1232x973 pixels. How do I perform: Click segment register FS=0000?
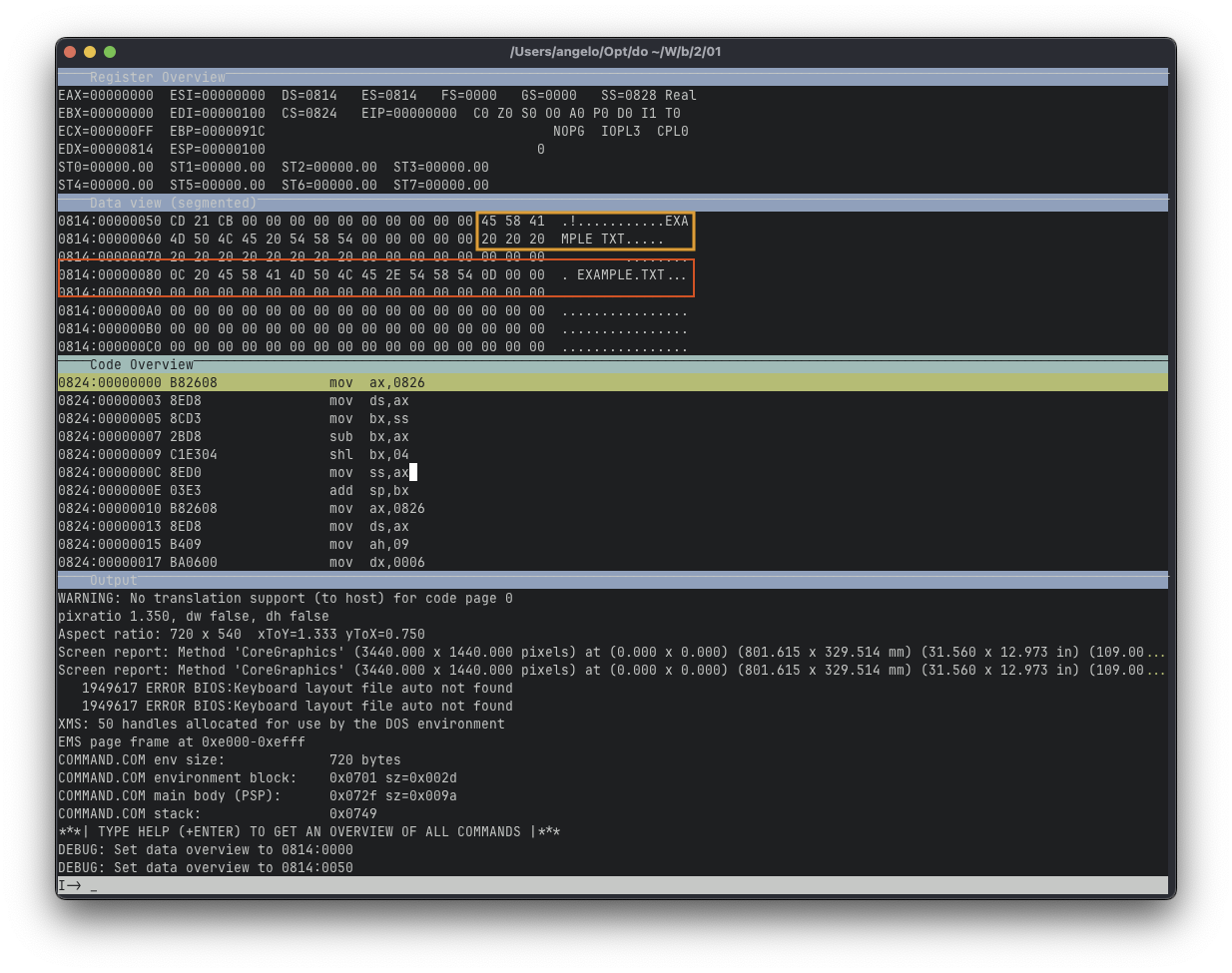tap(469, 95)
